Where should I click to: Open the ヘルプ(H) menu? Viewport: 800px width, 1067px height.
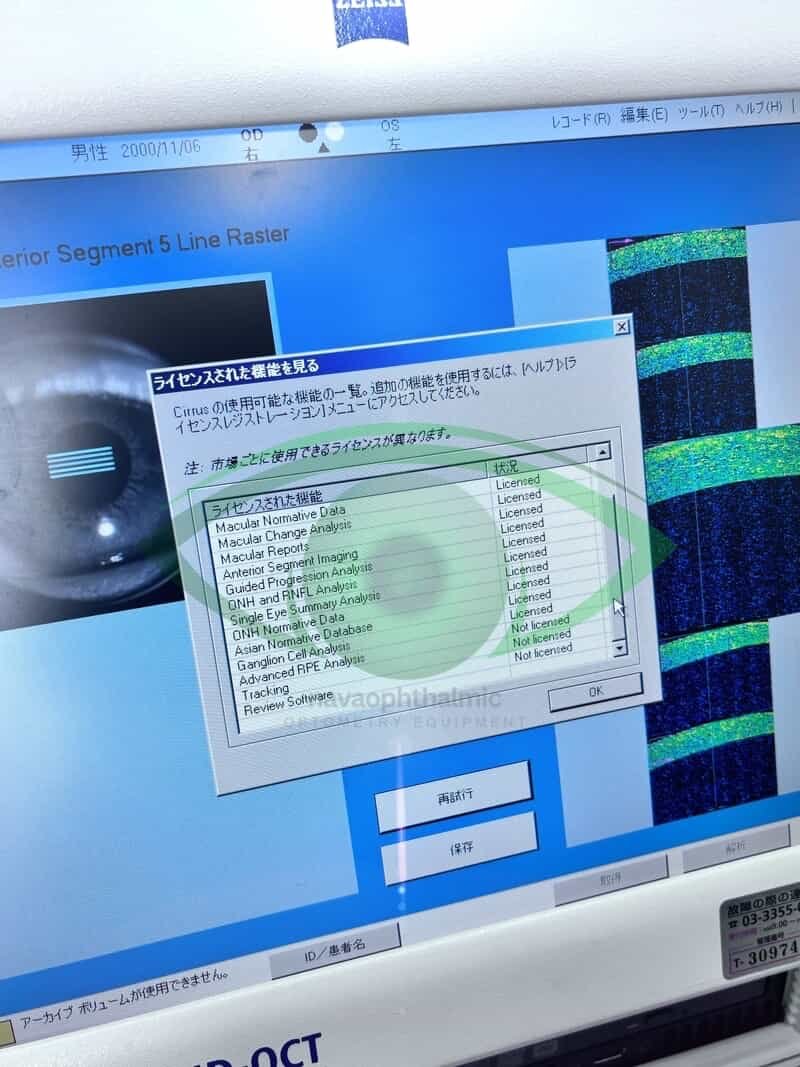tap(759, 108)
